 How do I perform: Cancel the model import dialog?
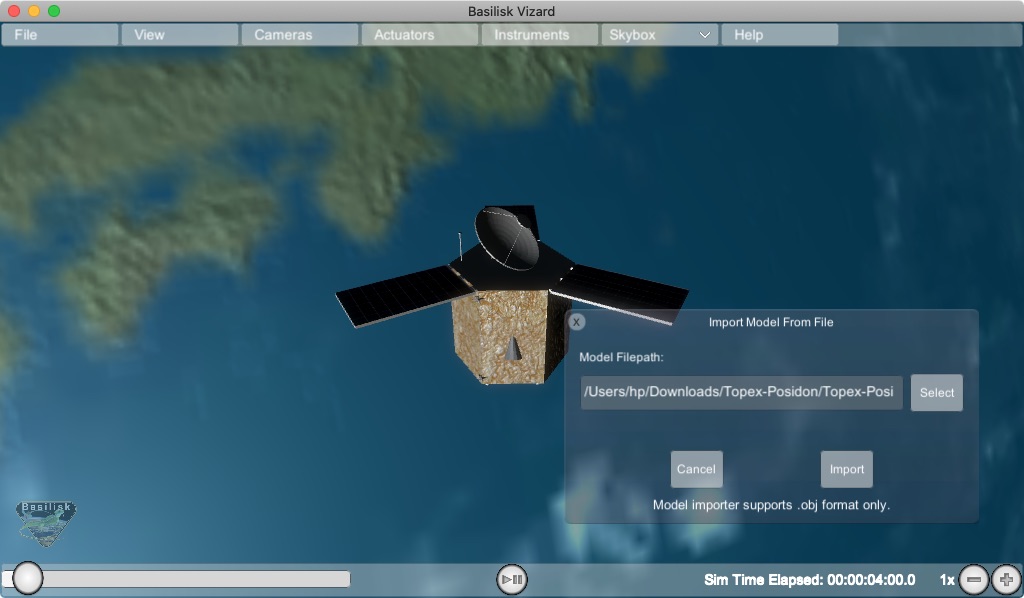click(x=696, y=469)
